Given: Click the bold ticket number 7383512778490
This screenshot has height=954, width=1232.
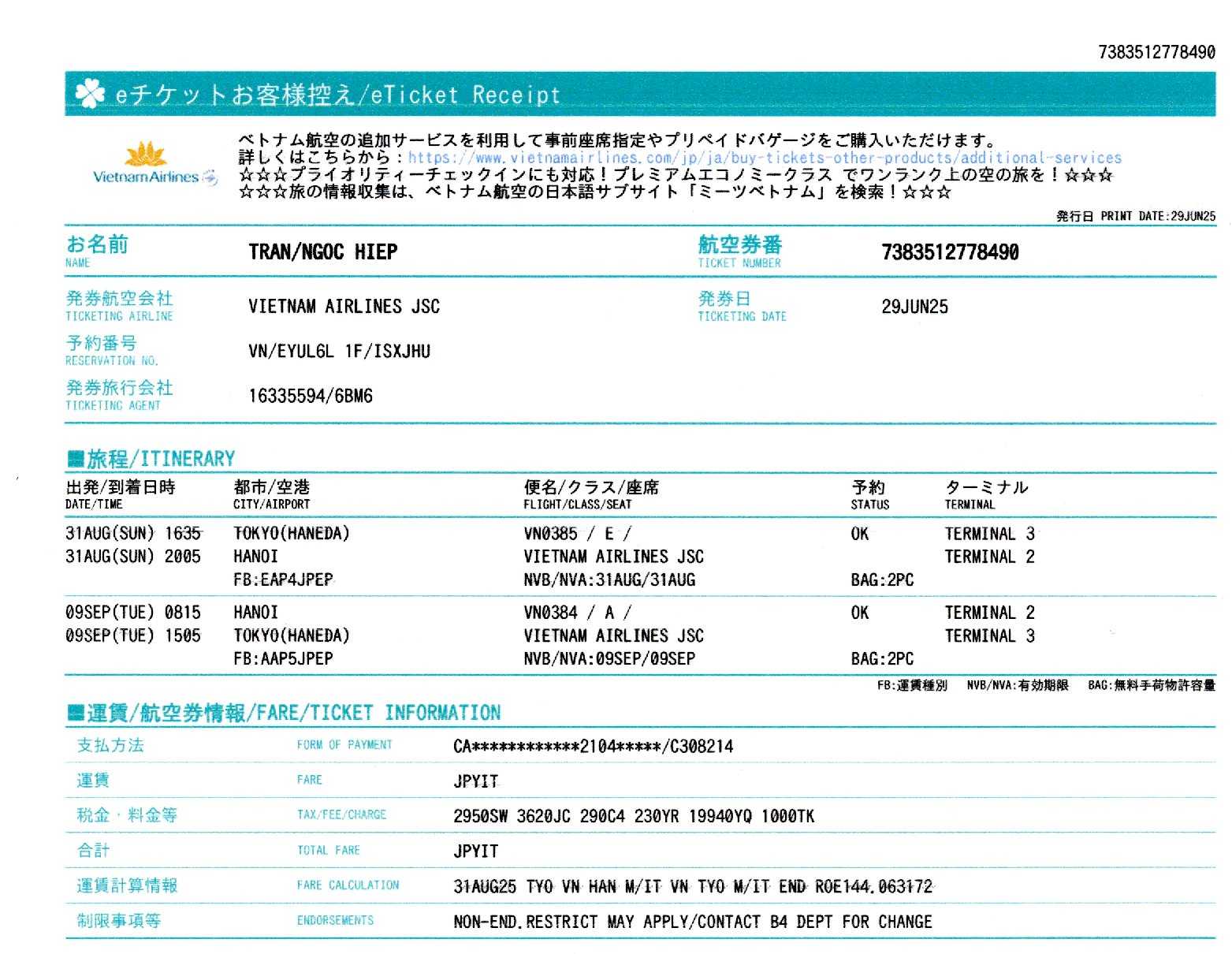Looking at the screenshot, I should click(949, 252).
